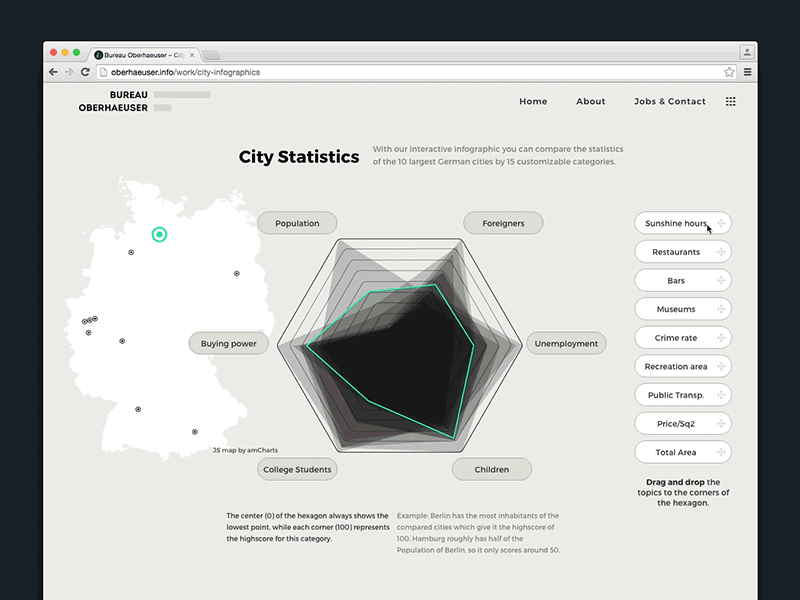Click the Population hexagon corner label

pos(297,223)
